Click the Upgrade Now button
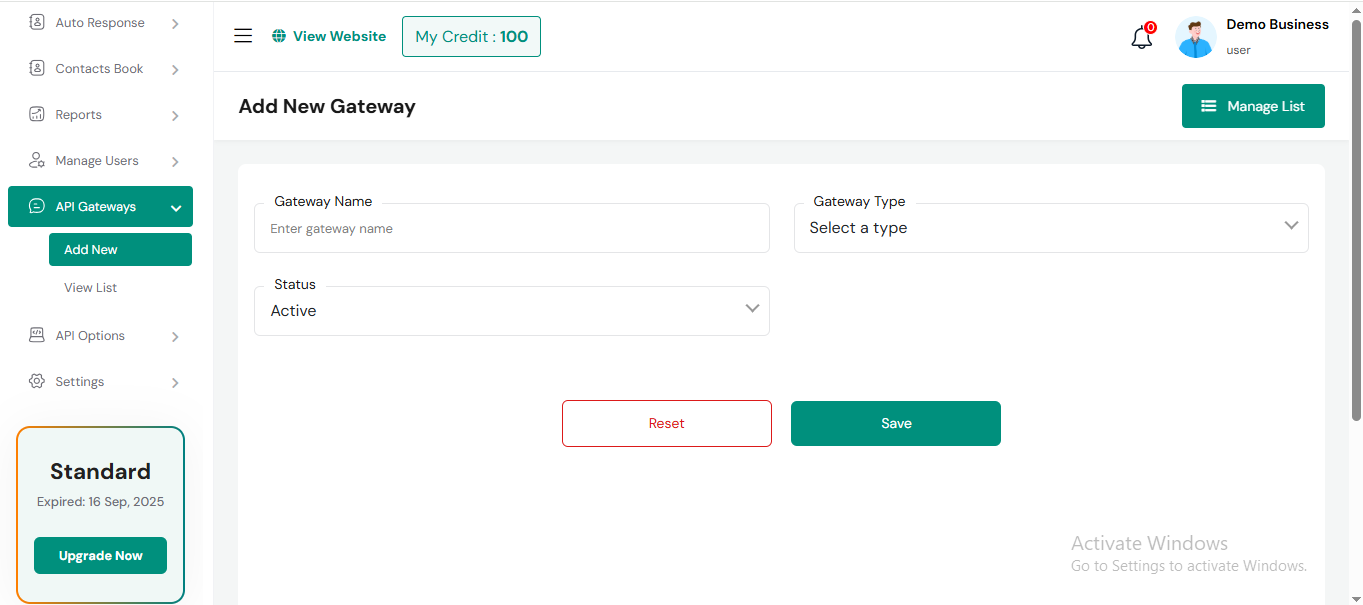This screenshot has width=1363, height=605. [100, 555]
